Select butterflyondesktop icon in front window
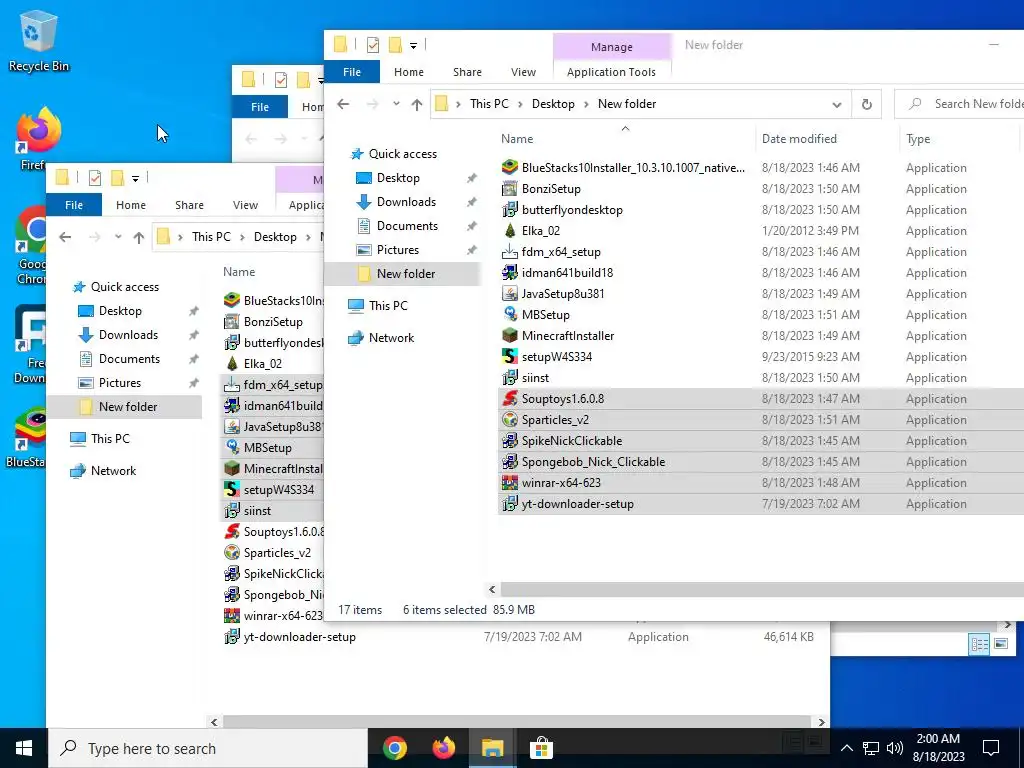1024x768 pixels. click(x=509, y=210)
